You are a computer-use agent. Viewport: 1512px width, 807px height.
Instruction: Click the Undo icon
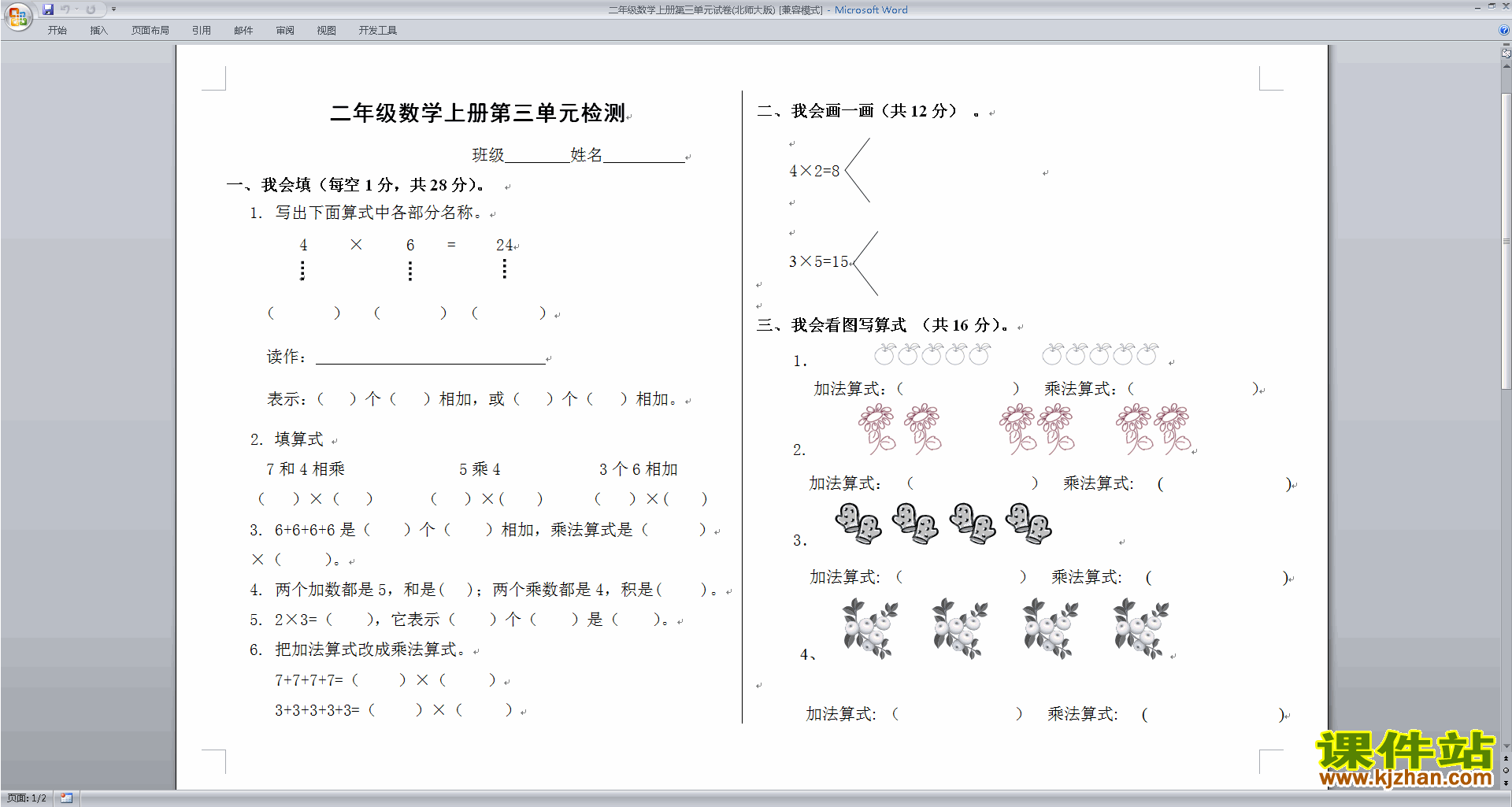coord(65,9)
